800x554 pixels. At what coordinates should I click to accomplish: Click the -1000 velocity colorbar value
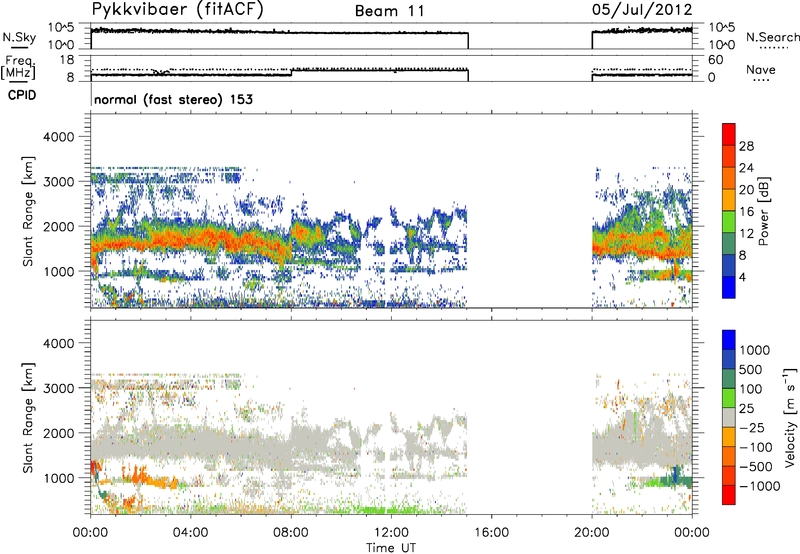click(759, 486)
